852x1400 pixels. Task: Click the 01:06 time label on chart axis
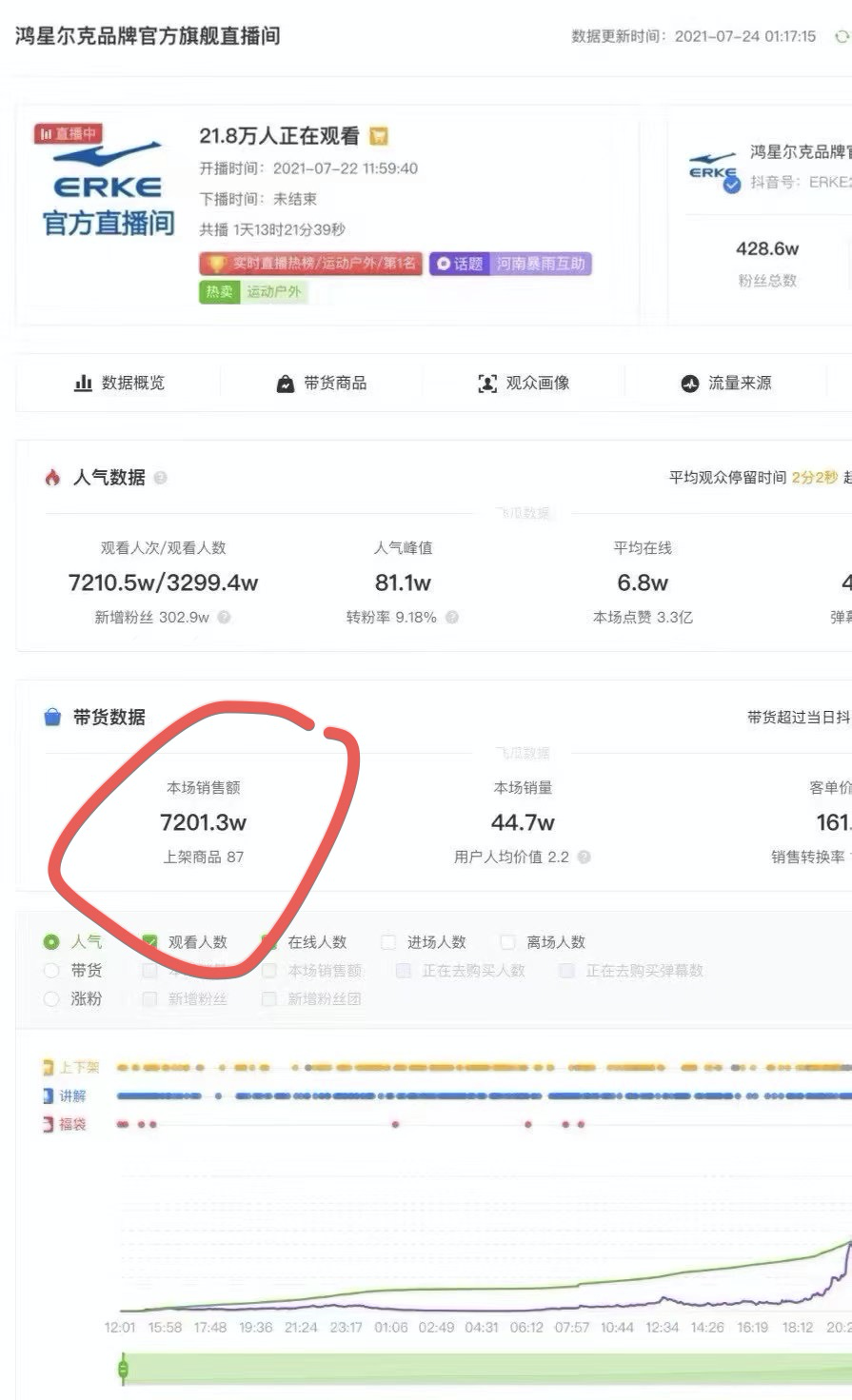(390, 1327)
